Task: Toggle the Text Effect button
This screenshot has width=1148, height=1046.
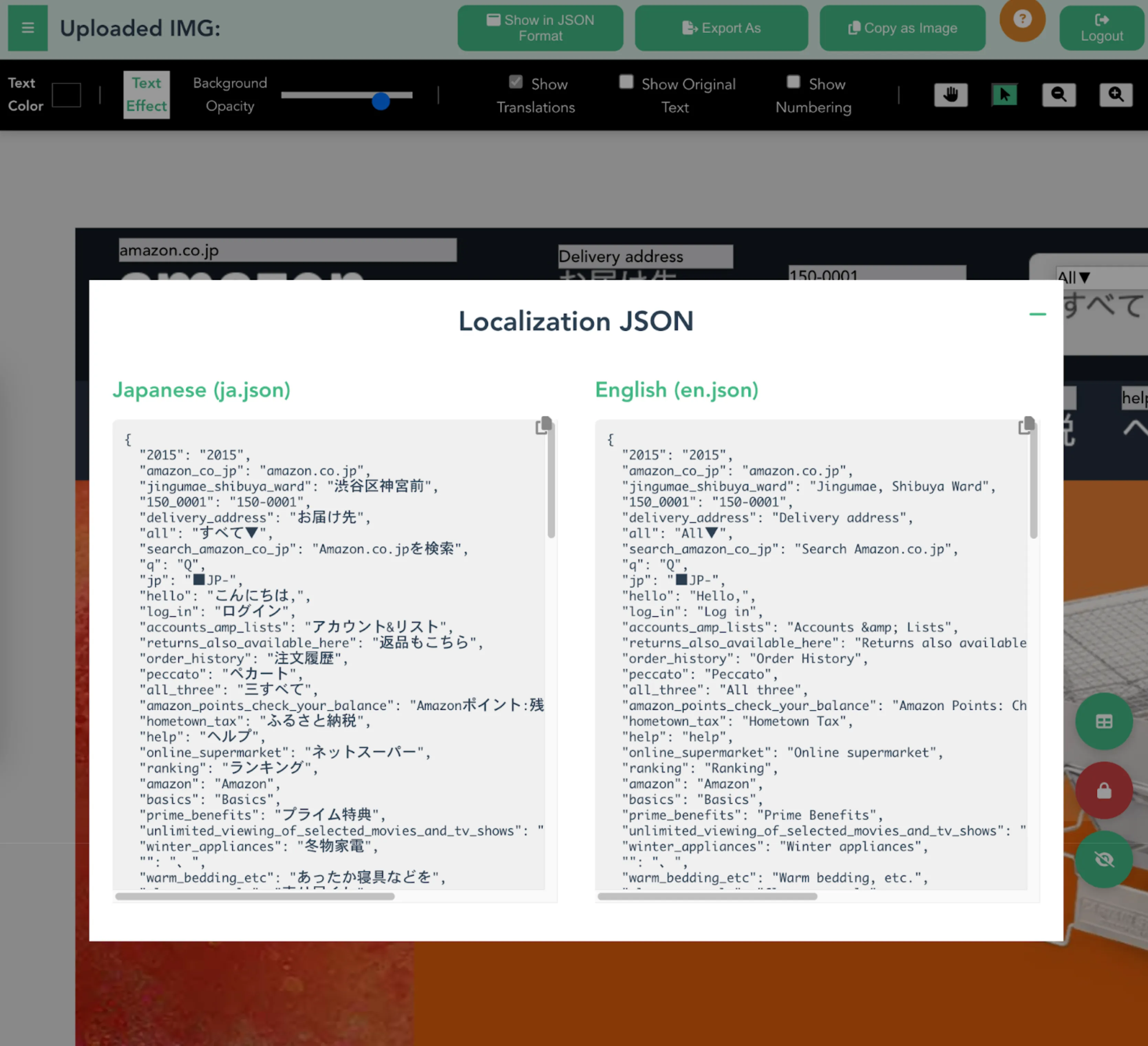Action: pos(146,95)
